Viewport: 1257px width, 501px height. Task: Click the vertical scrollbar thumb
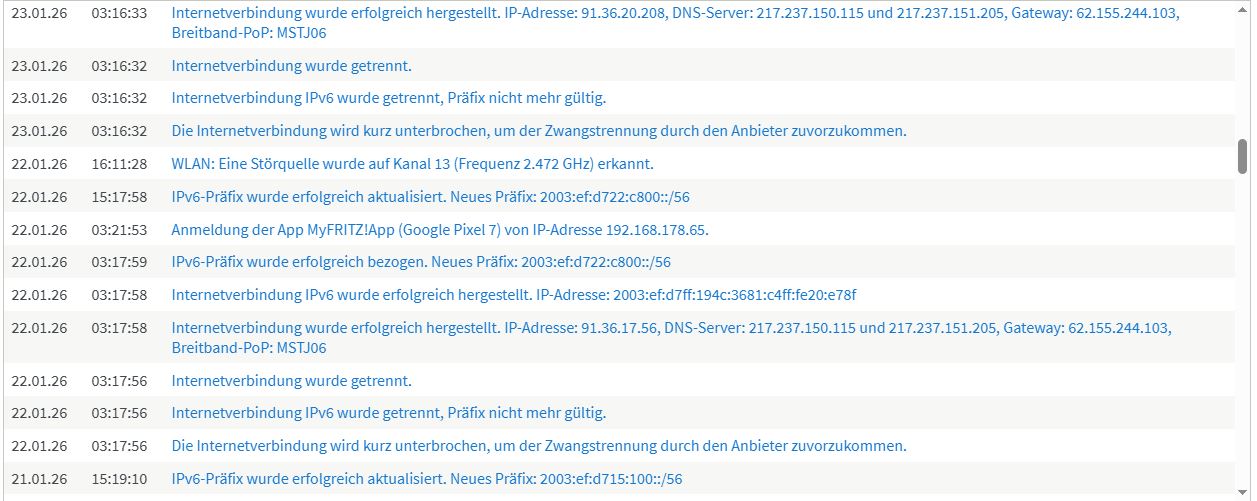tap(1242, 156)
